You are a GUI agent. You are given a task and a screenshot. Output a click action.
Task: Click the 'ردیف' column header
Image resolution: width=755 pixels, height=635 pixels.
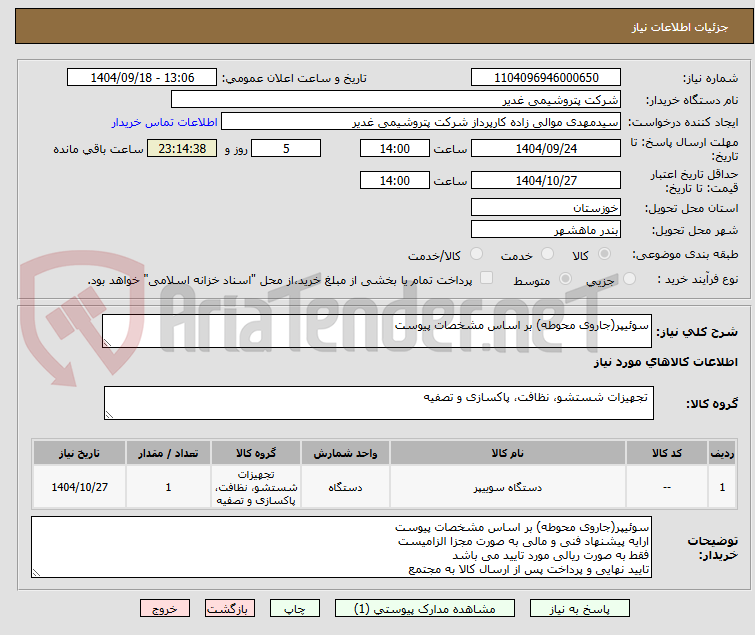click(x=722, y=453)
